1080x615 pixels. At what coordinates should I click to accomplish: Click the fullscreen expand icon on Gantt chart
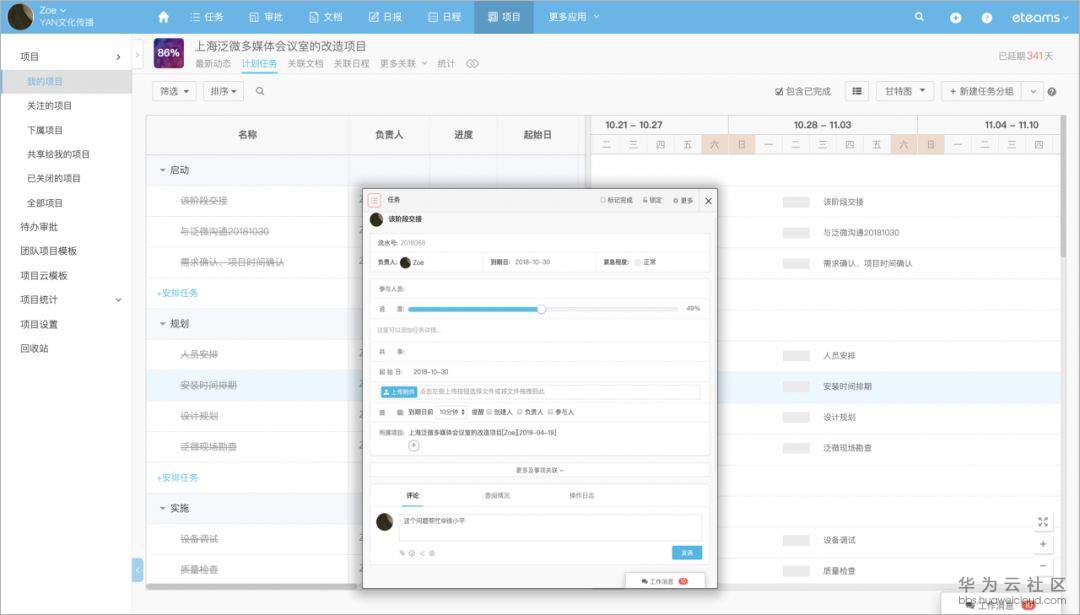click(1043, 522)
